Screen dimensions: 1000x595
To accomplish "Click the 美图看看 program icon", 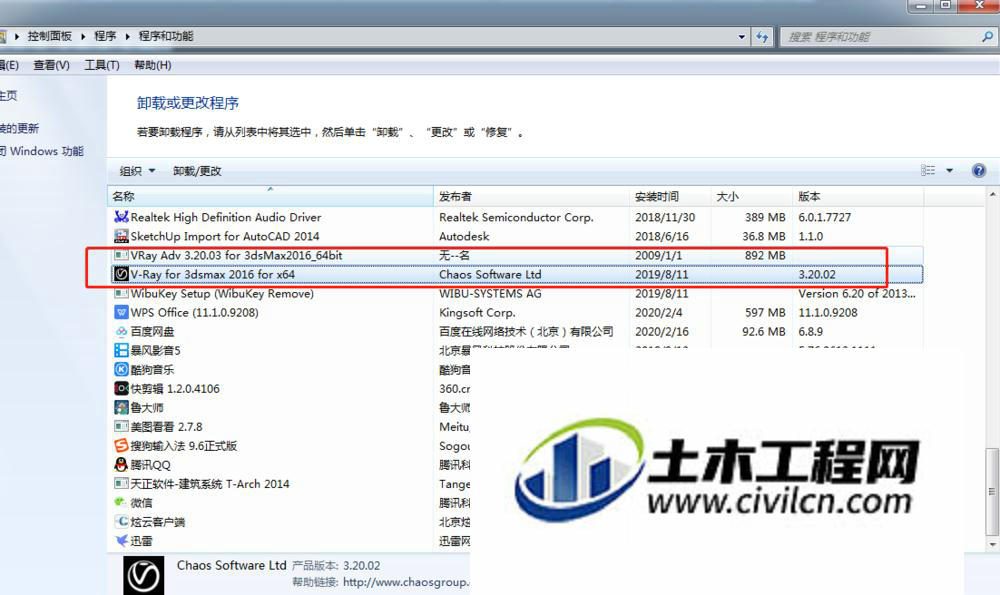I will coord(121,427).
